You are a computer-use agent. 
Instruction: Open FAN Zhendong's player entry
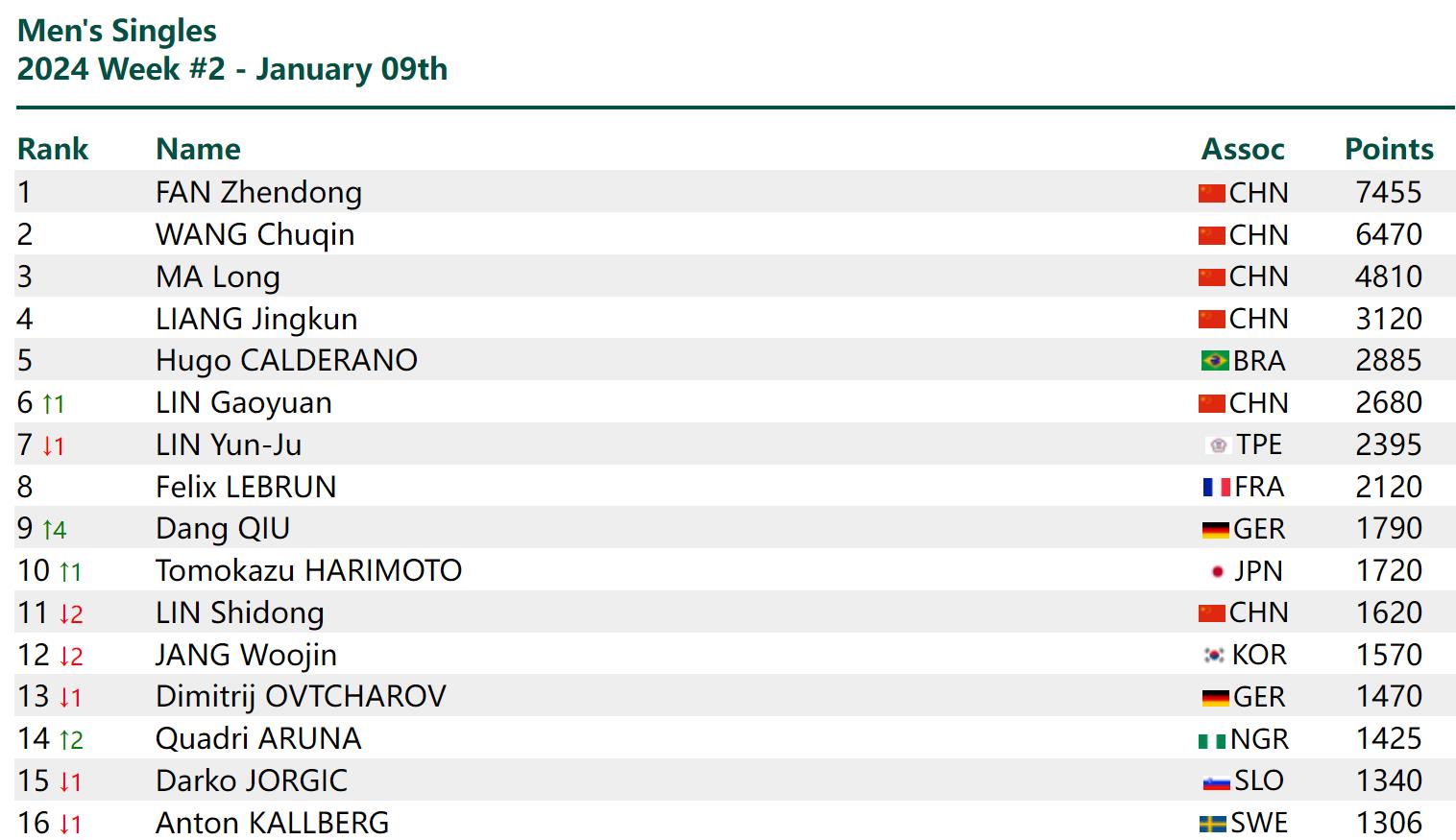(258, 193)
